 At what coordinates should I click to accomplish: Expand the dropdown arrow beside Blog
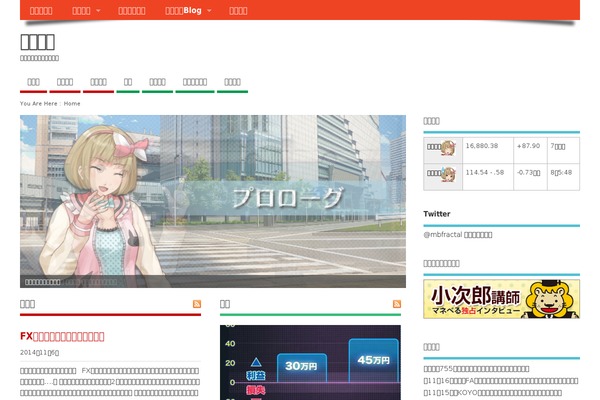coord(209,11)
